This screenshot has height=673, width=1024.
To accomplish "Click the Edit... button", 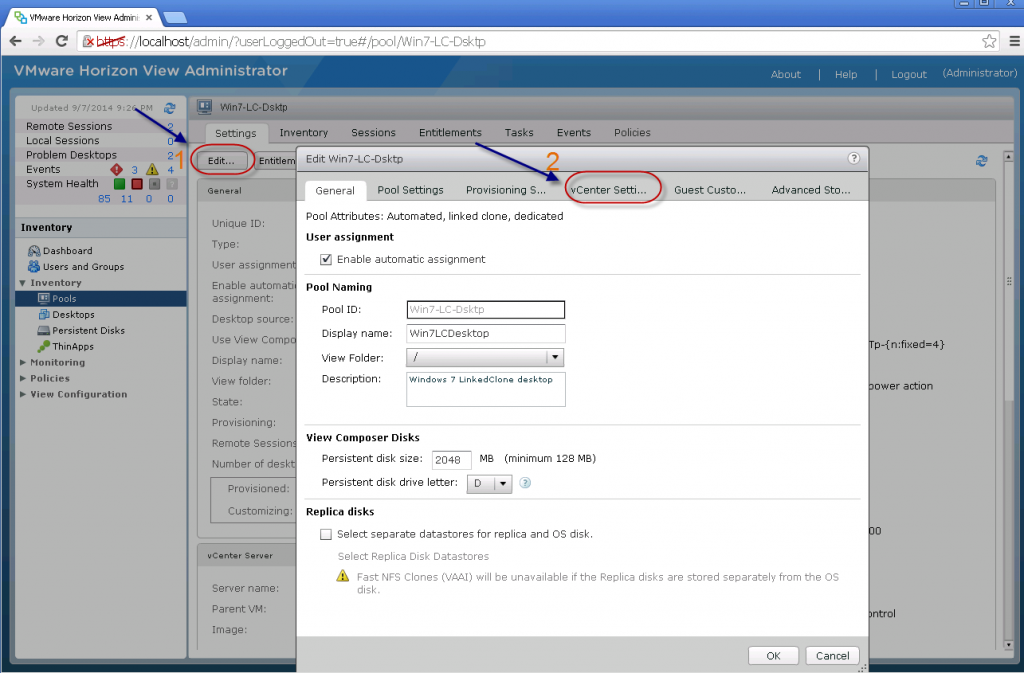I will pos(221,161).
